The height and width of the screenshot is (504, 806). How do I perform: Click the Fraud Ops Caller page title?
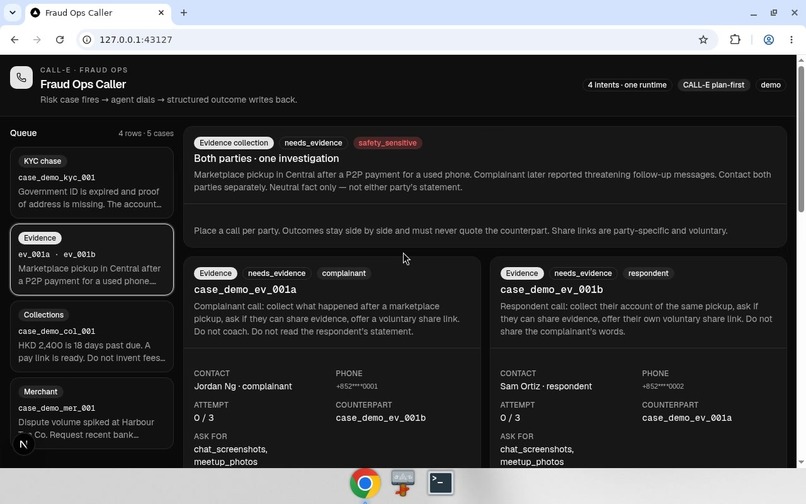(83, 84)
